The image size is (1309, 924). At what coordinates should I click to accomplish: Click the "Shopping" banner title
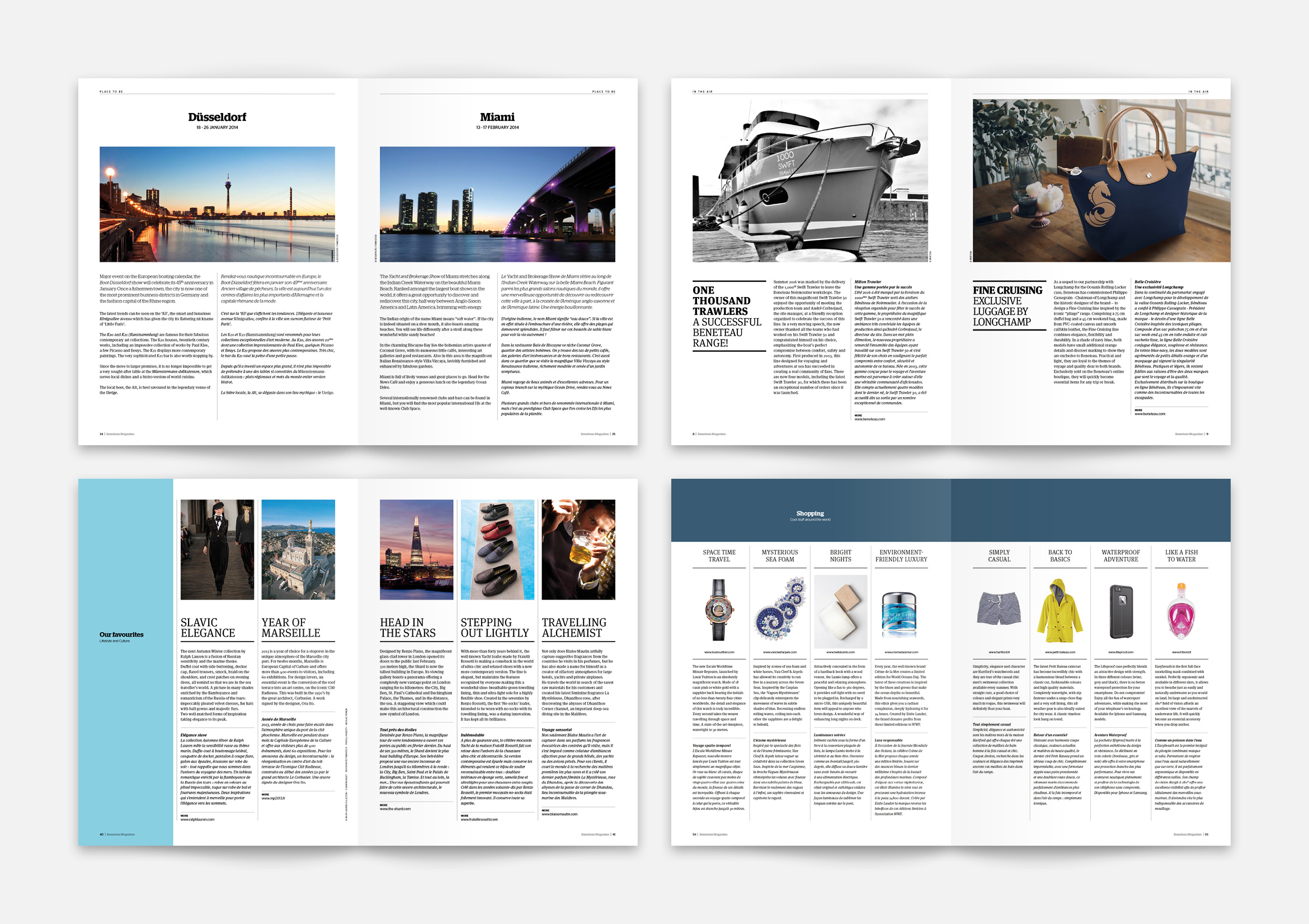(x=810, y=513)
